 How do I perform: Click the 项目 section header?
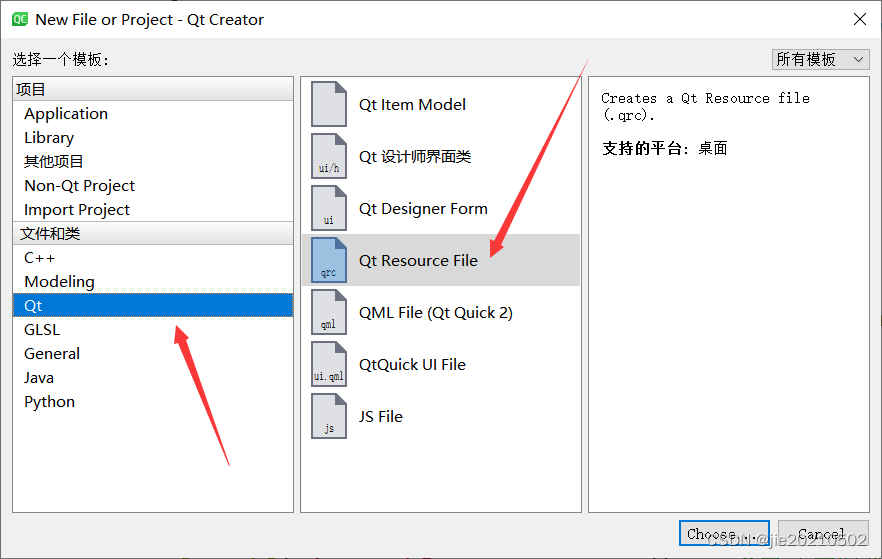152,89
